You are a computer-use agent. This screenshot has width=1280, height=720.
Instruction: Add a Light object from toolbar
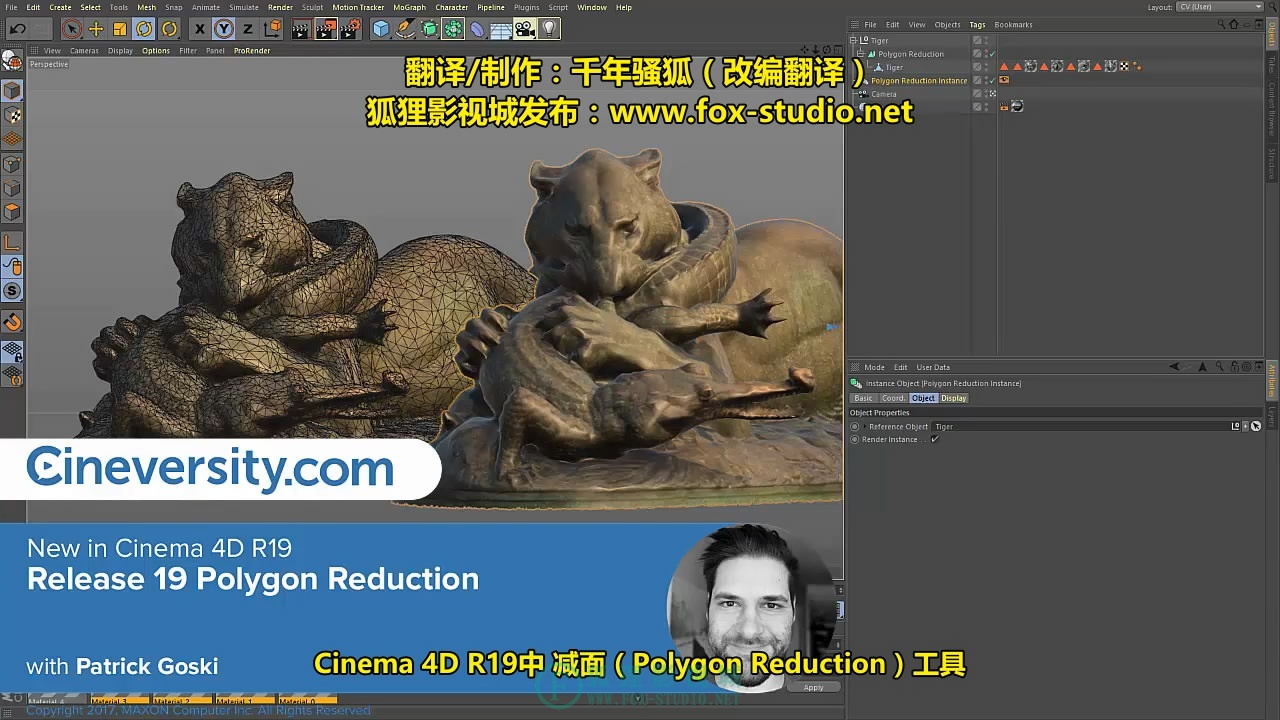(549, 29)
